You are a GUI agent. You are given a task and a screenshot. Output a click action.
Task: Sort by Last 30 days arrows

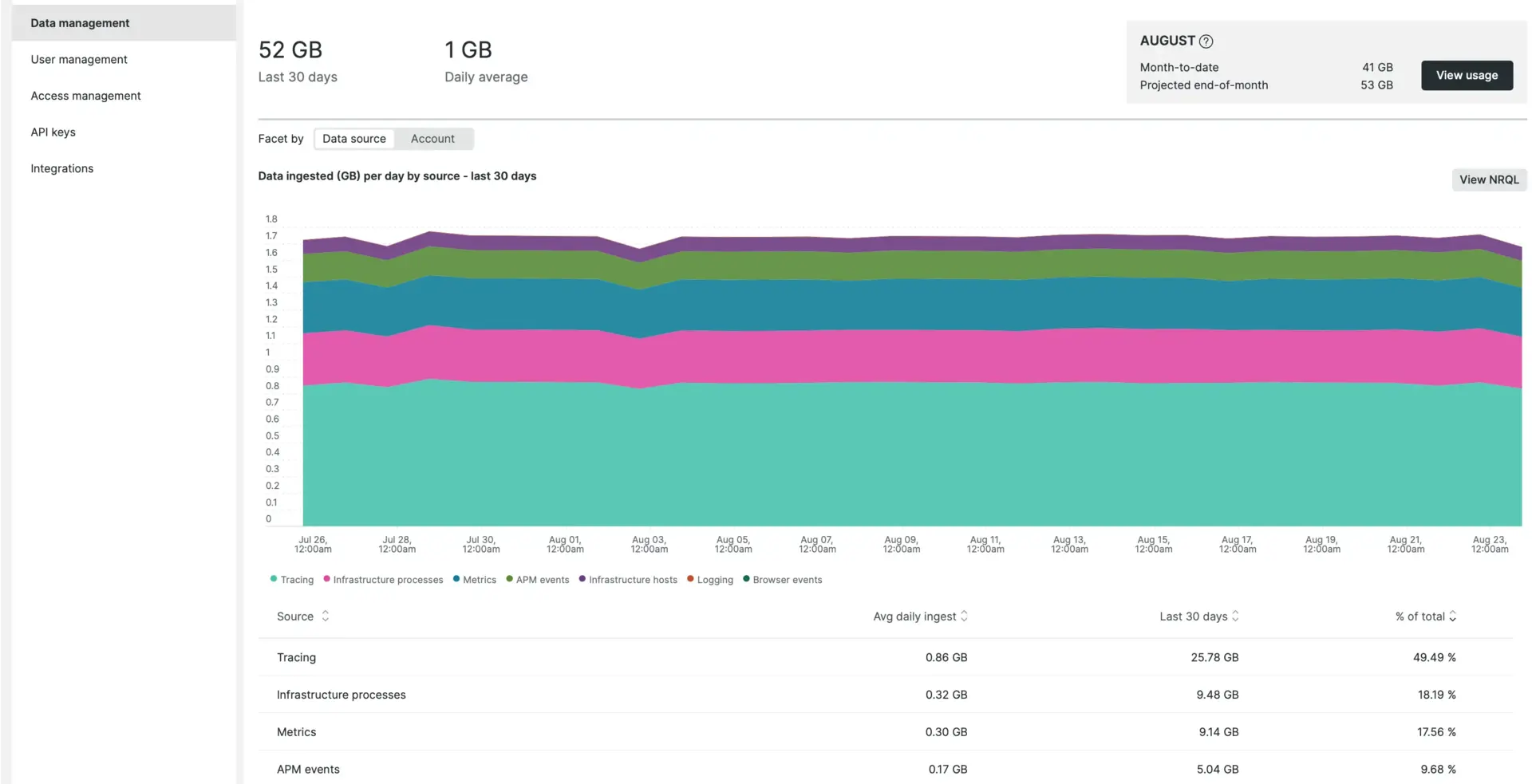pos(1235,616)
